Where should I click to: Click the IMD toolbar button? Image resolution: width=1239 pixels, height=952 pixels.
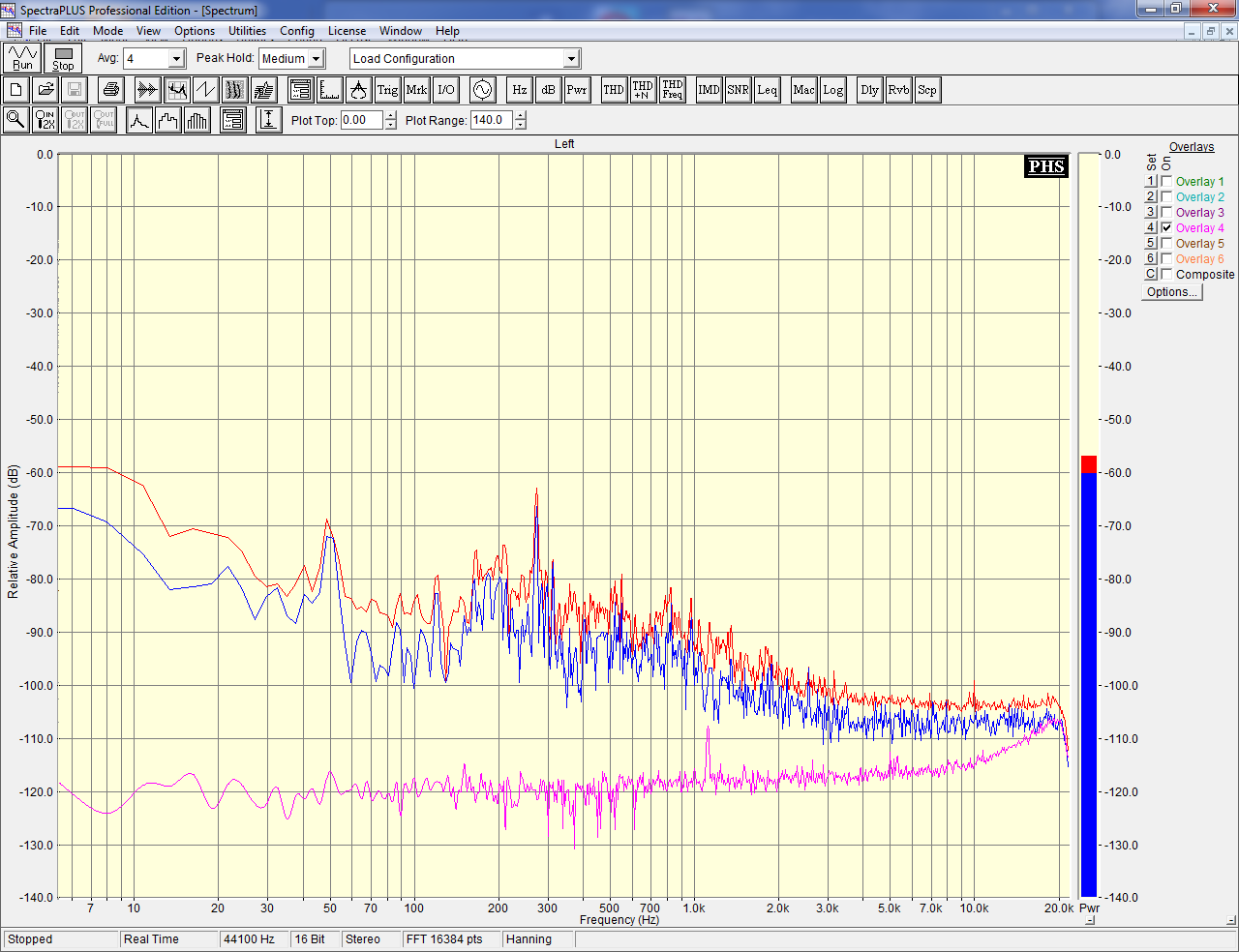(x=709, y=90)
